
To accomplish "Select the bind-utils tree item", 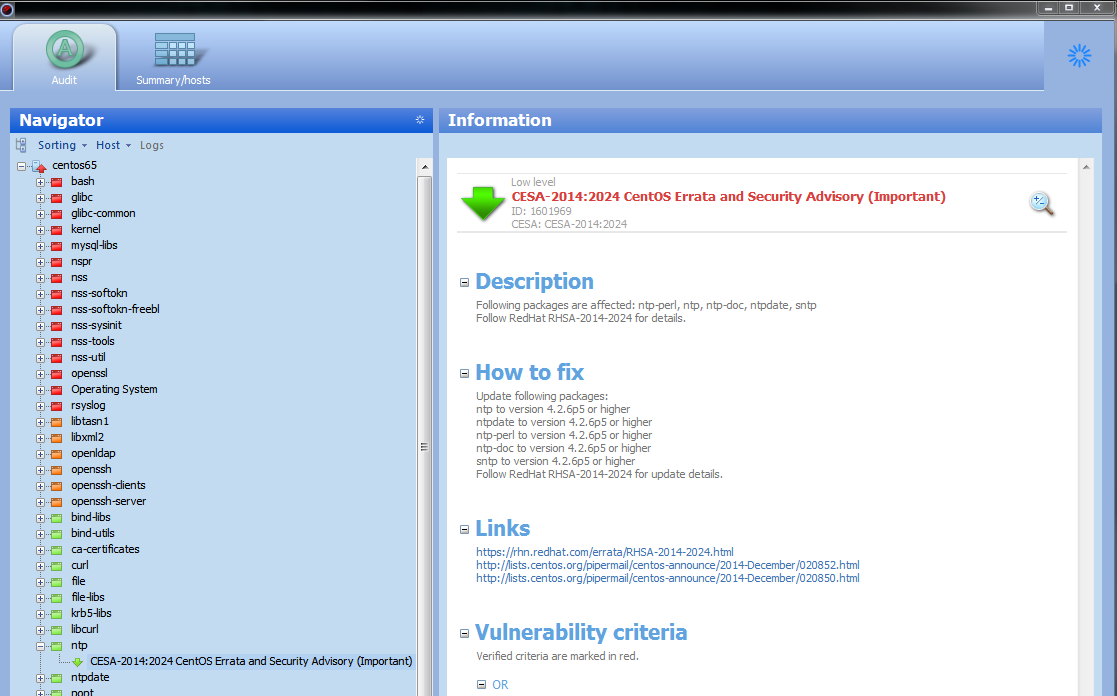I will point(93,534).
